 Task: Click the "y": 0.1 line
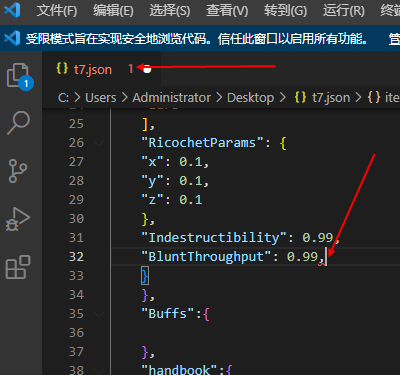175,181
